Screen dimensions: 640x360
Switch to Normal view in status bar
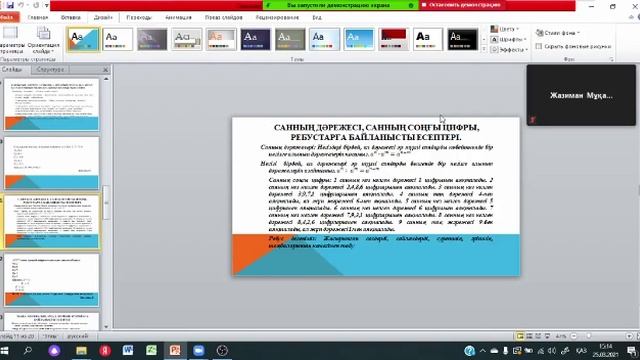520,336
